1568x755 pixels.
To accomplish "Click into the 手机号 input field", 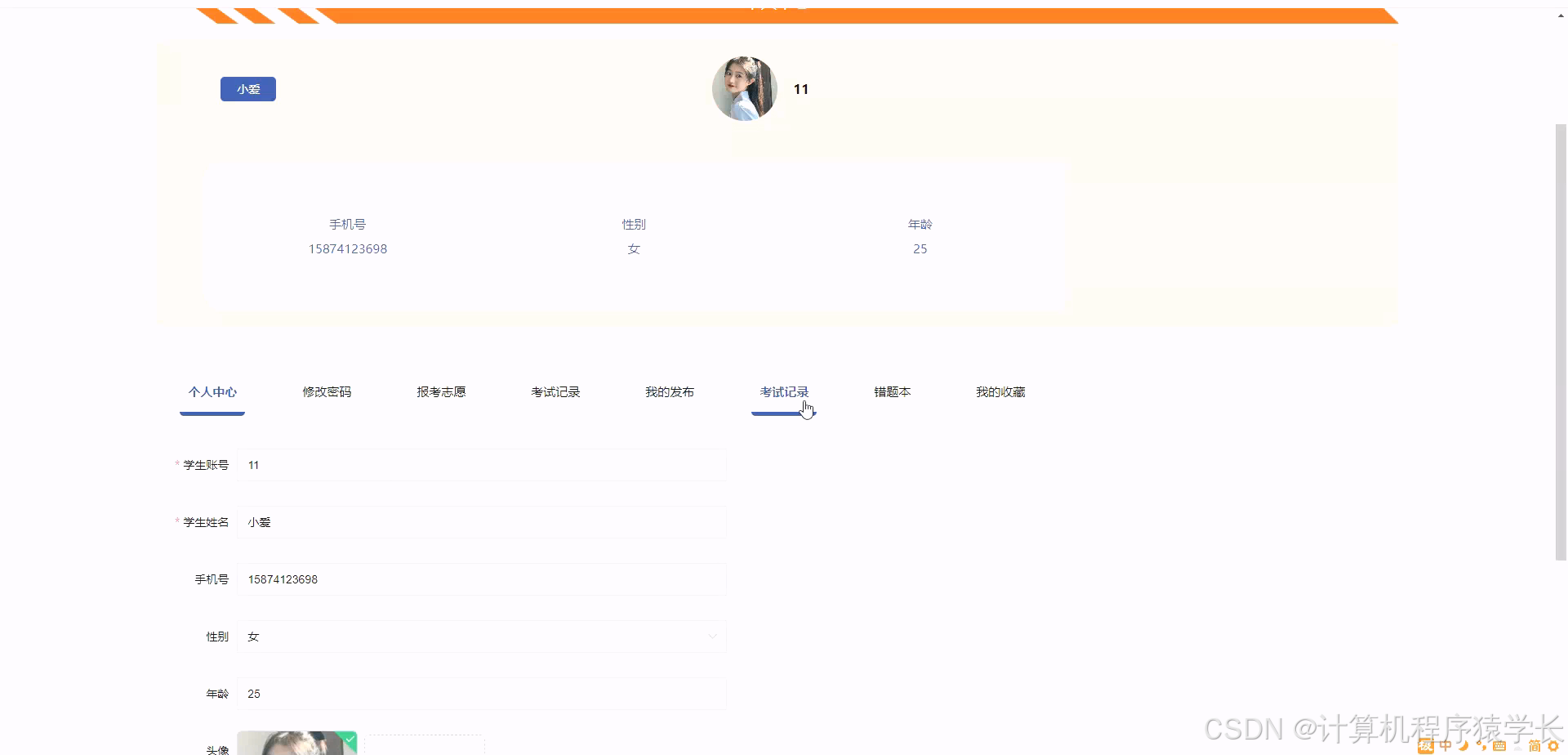I will [x=482, y=579].
